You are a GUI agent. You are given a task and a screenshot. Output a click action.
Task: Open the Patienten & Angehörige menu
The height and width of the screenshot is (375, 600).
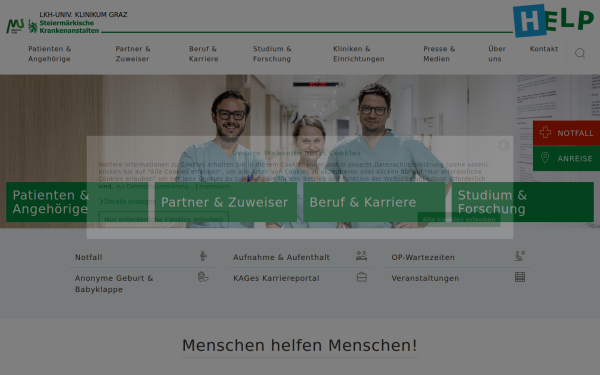click(50, 54)
